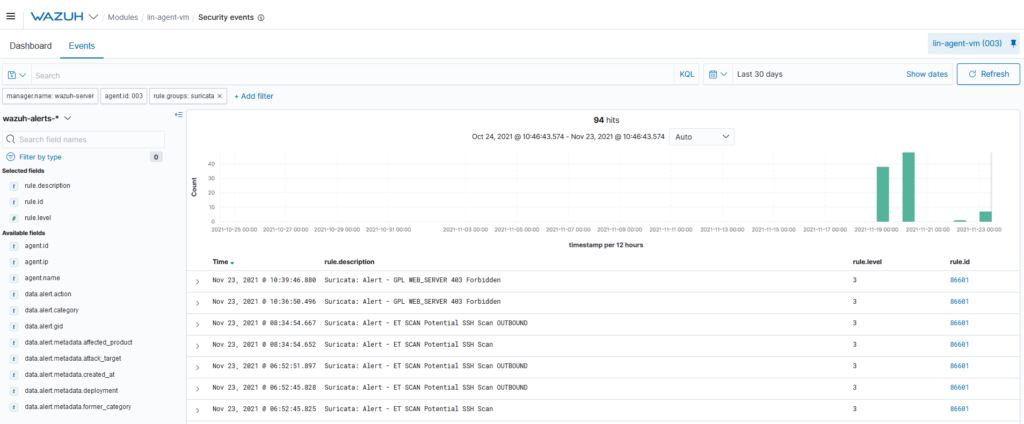Screen dimensions: 1024x424
Task: Expand the 08:34:54.667 event row
Action: click(x=198, y=324)
